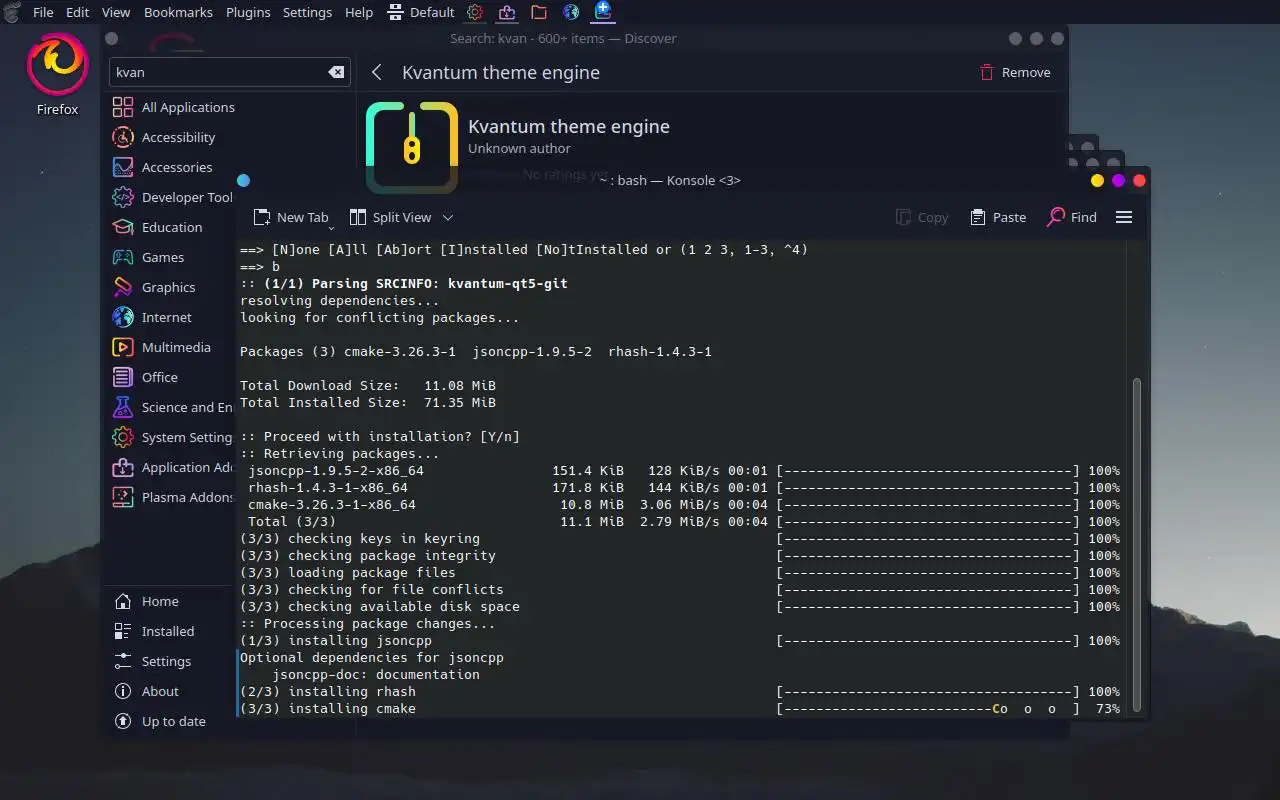Viewport: 1280px width, 800px height.
Task: Click the active Discover task icon in top panel
Action: click(603, 12)
